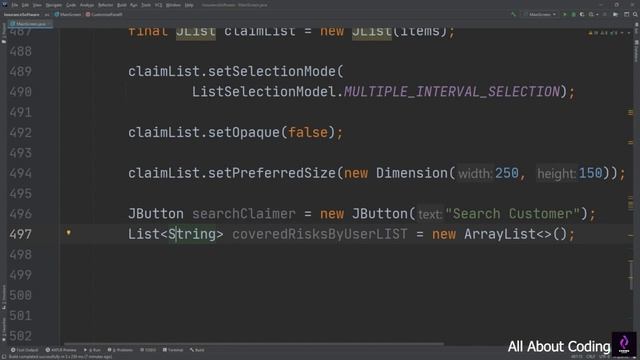Image resolution: width=640 pixels, height=360 pixels.
Task: Click the claimList.setOpaque call
Action: 236,133
